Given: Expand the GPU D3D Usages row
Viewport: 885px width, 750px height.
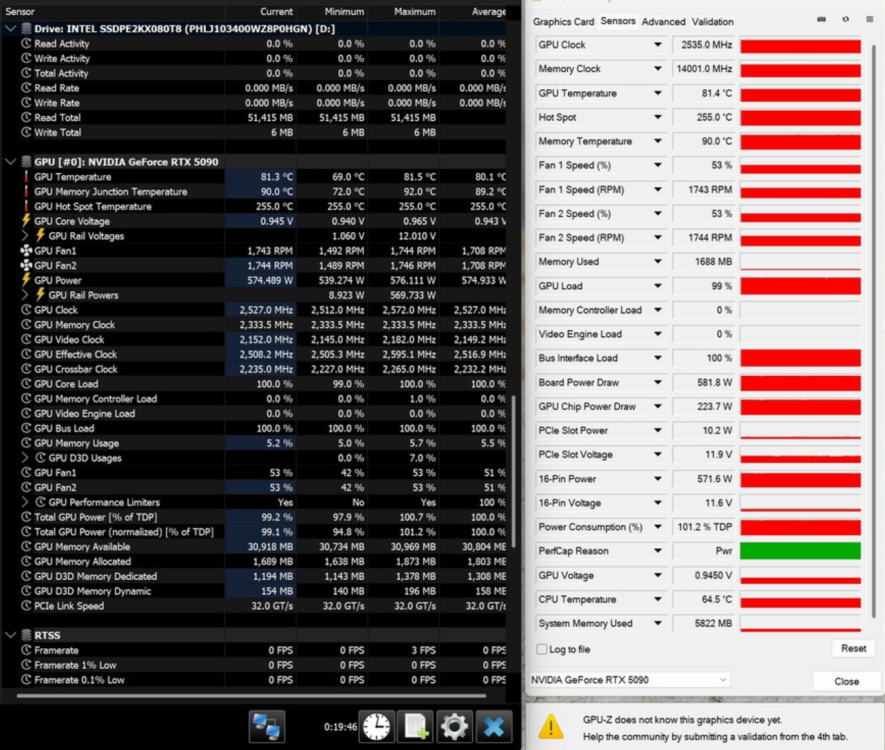Looking at the screenshot, I should [x=25, y=458].
